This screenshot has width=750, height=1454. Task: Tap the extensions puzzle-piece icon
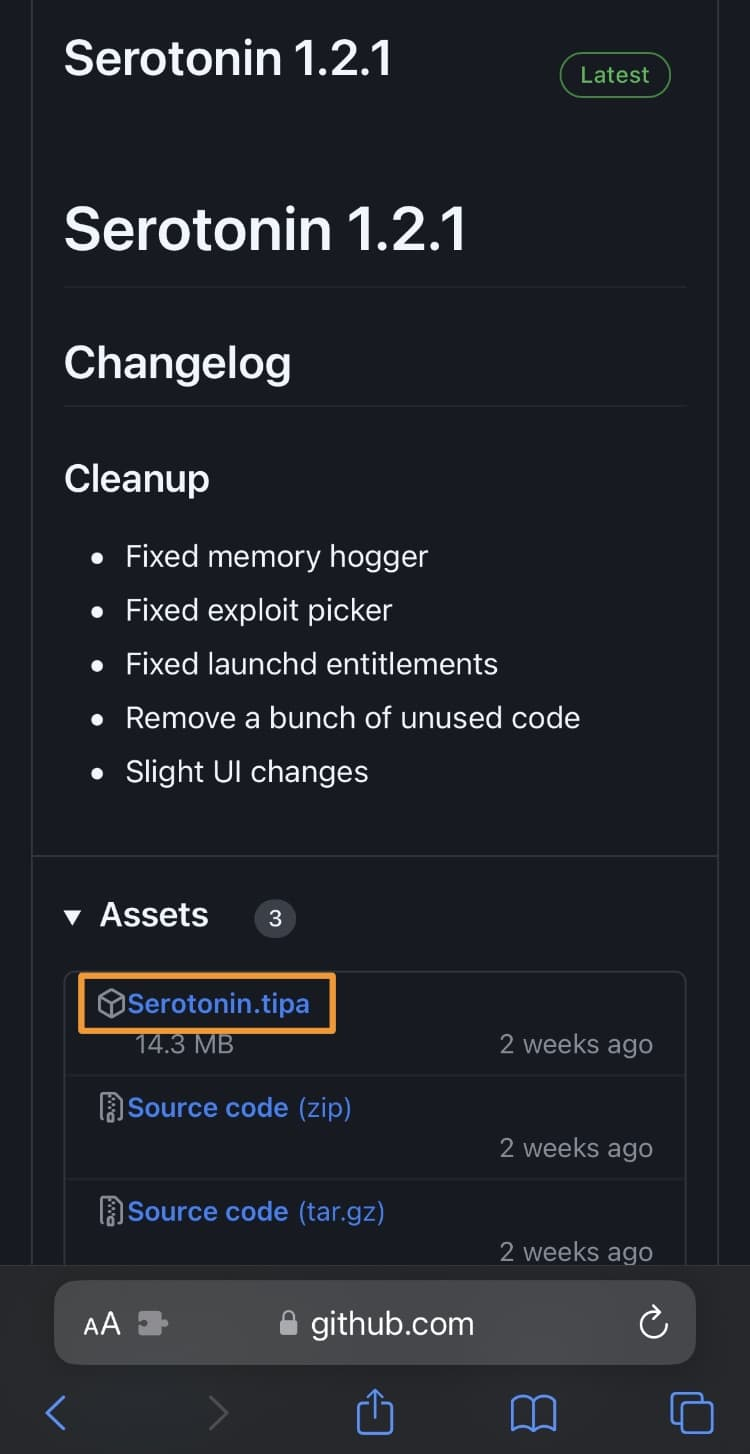tap(152, 1324)
